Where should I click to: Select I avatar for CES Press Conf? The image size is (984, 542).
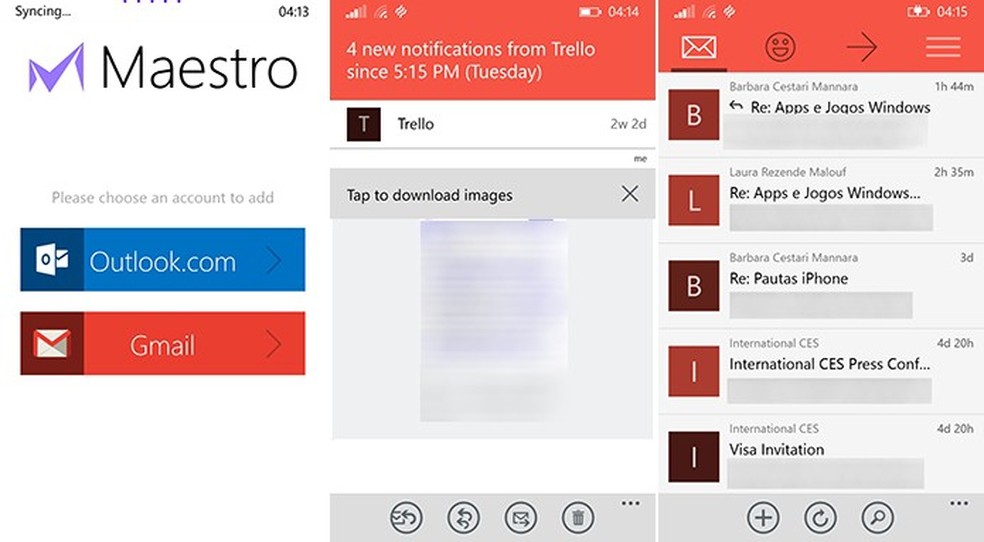[693, 371]
